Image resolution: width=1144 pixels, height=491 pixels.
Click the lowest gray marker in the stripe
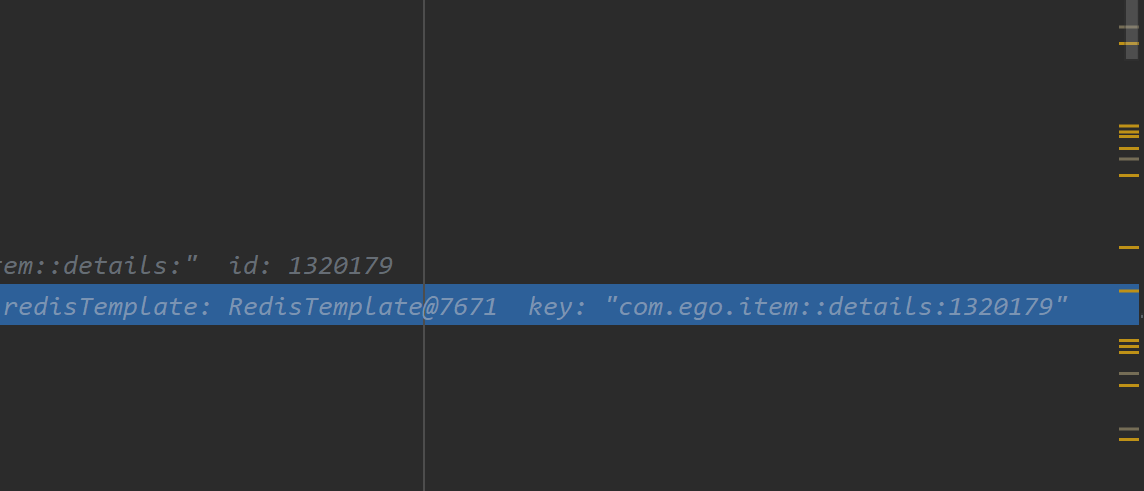click(1129, 429)
